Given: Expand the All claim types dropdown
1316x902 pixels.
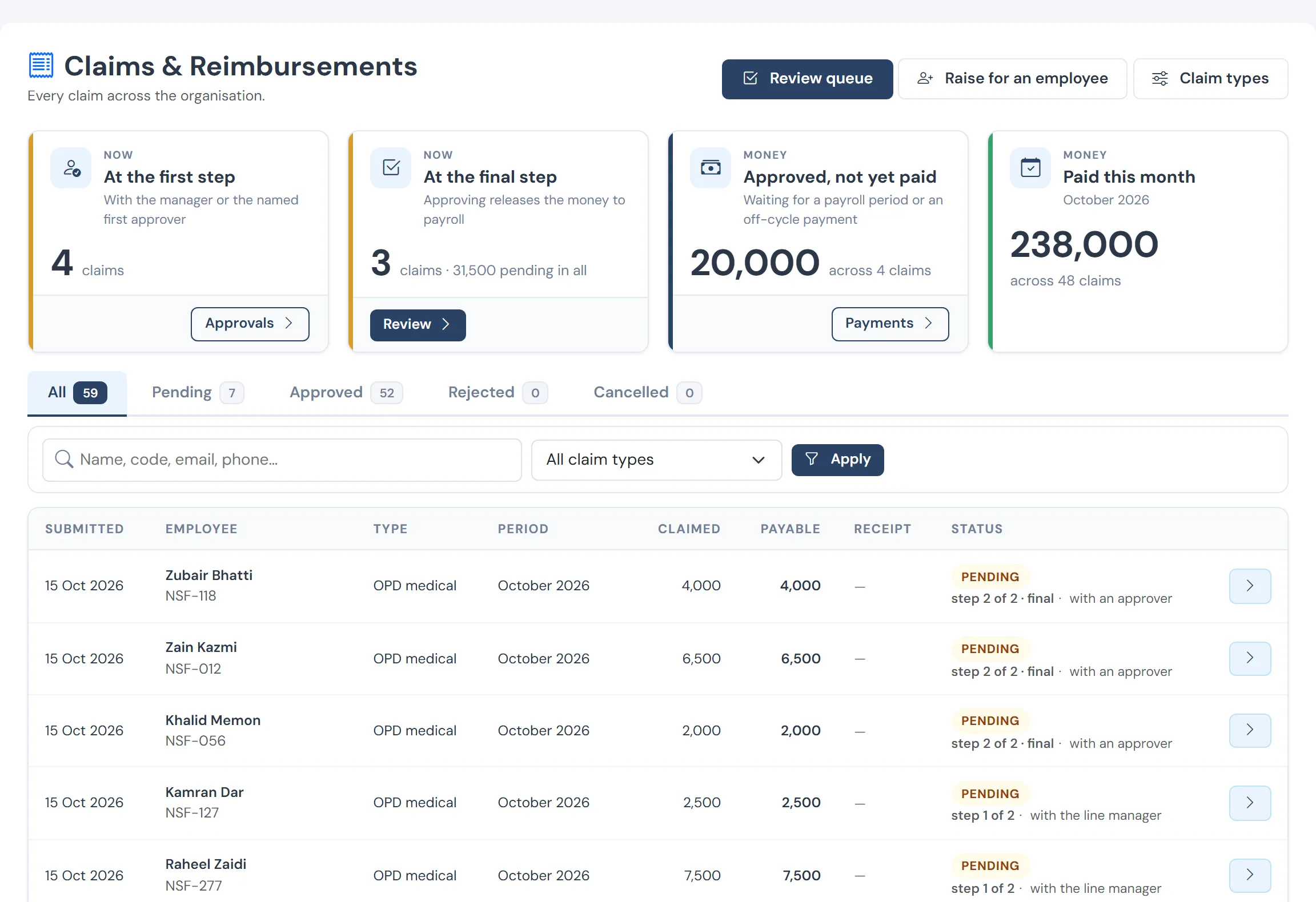Looking at the screenshot, I should pos(656,460).
